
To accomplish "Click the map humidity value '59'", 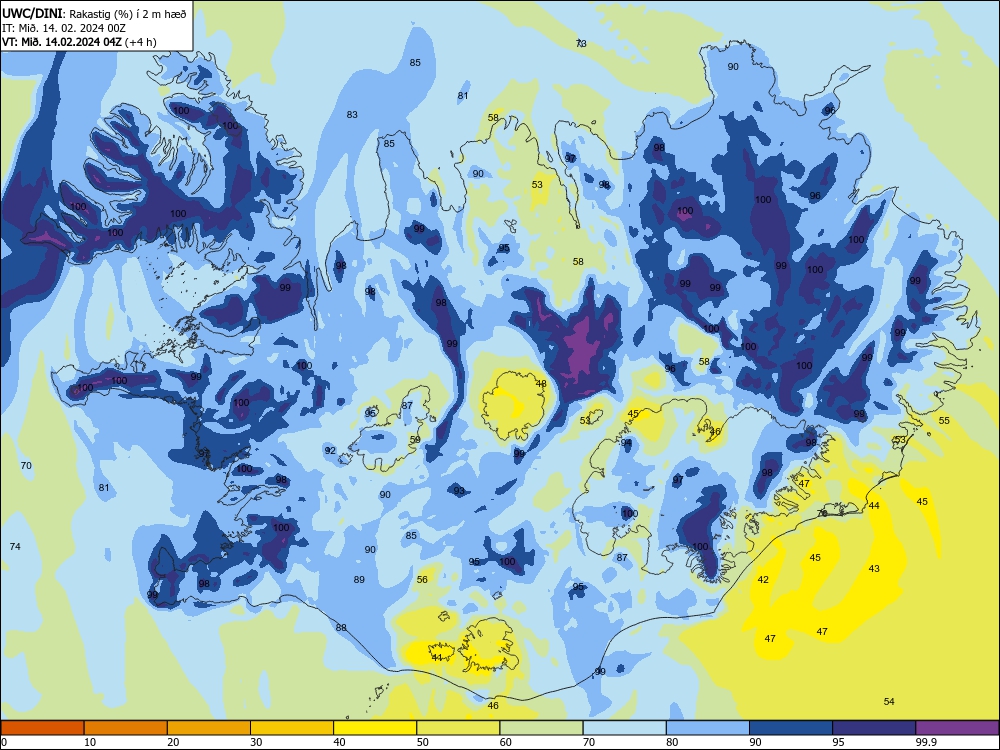I will pos(415,440).
